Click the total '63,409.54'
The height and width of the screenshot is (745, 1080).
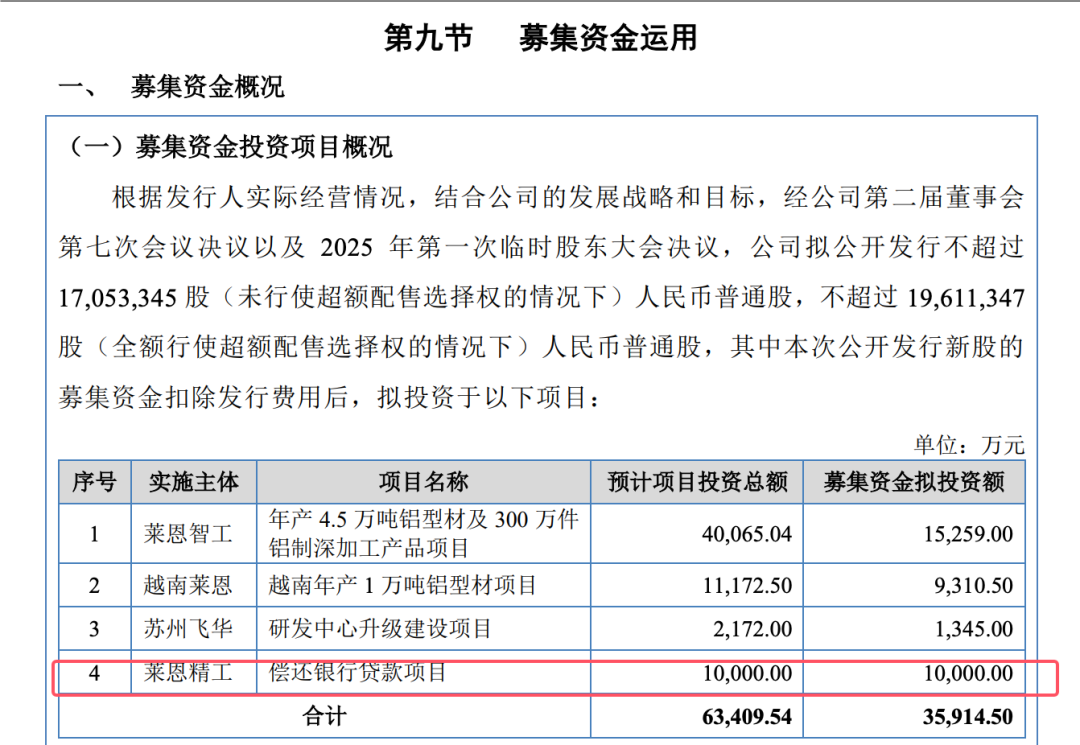[747, 717]
